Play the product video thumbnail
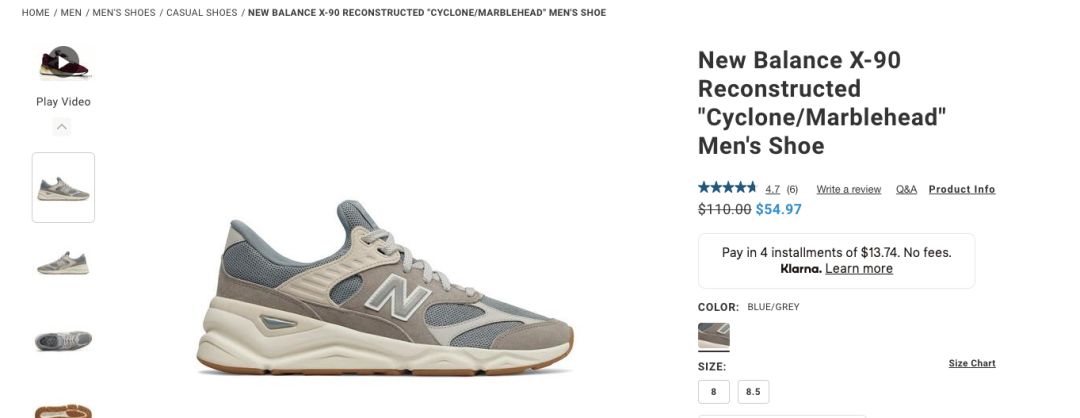This screenshot has height=418, width=1080. pyautogui.click(x=63, y=63)
